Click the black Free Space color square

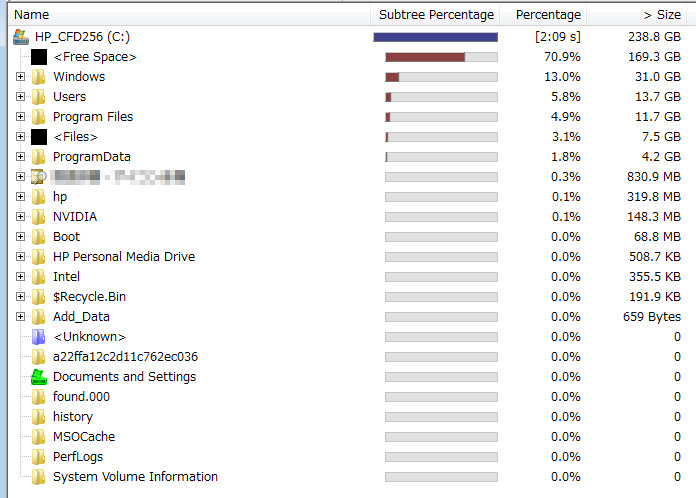point(39,57)
